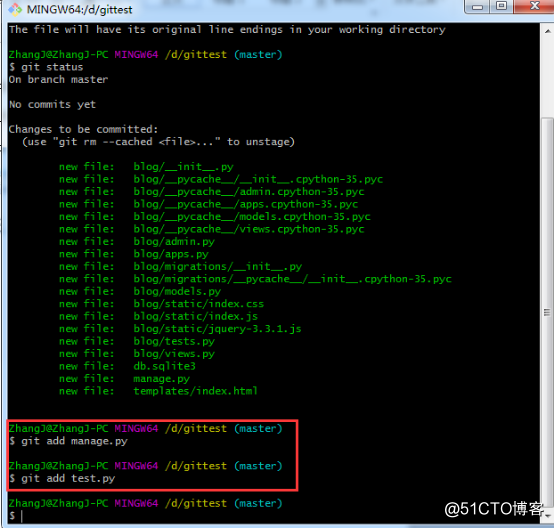Click the blog/views.py file entry
This screenshot has width=554, height=528.
click(137, 354)
